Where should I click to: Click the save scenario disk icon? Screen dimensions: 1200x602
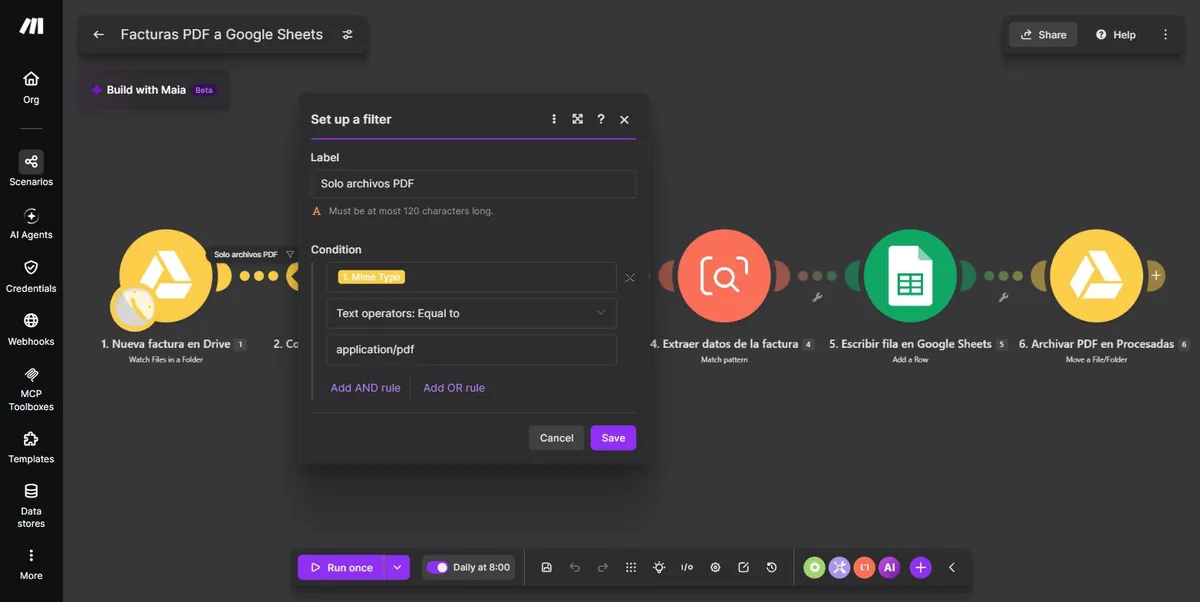point(546,567)
